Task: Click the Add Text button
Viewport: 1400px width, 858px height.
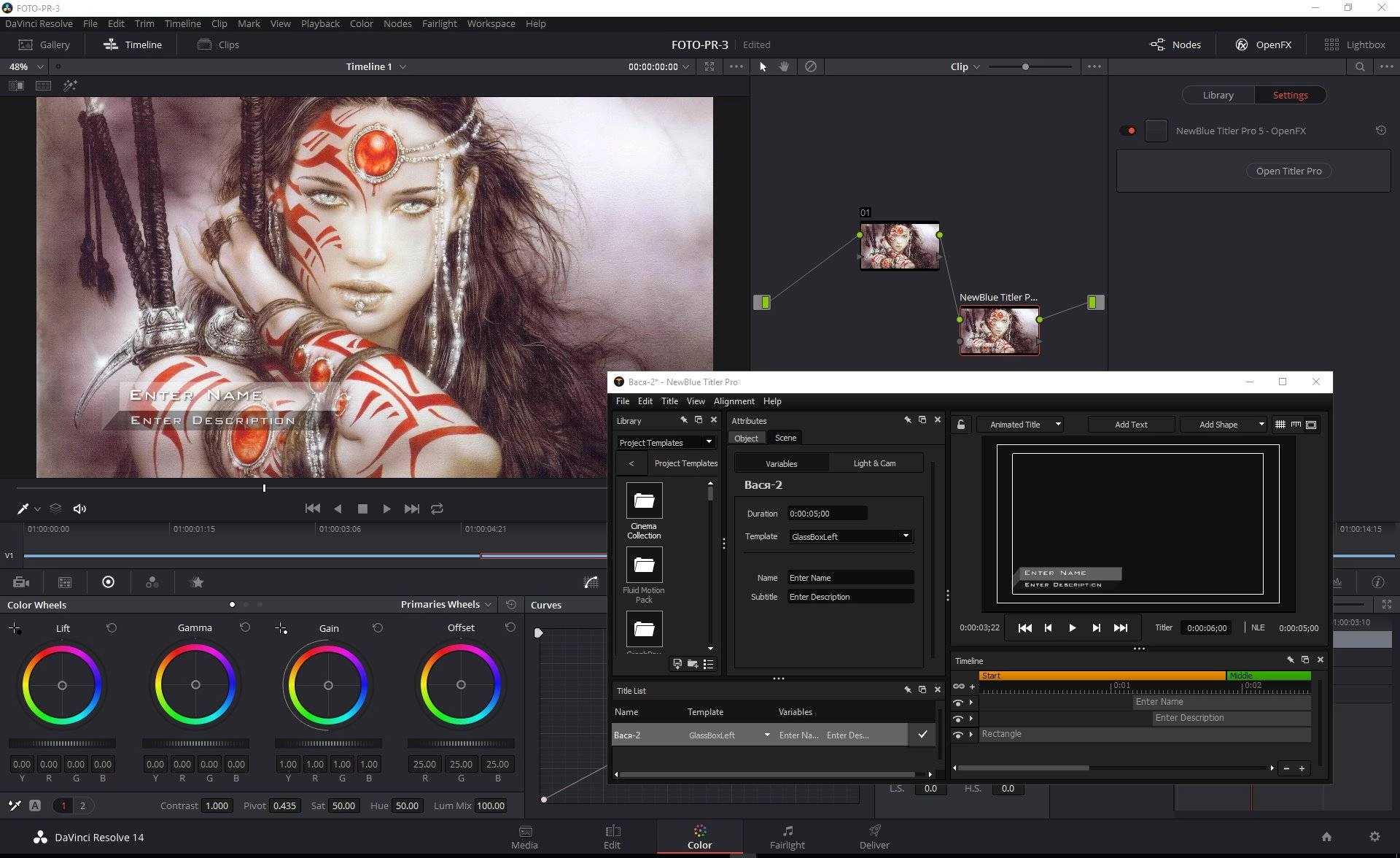Action: click(x=1131, y=425)
